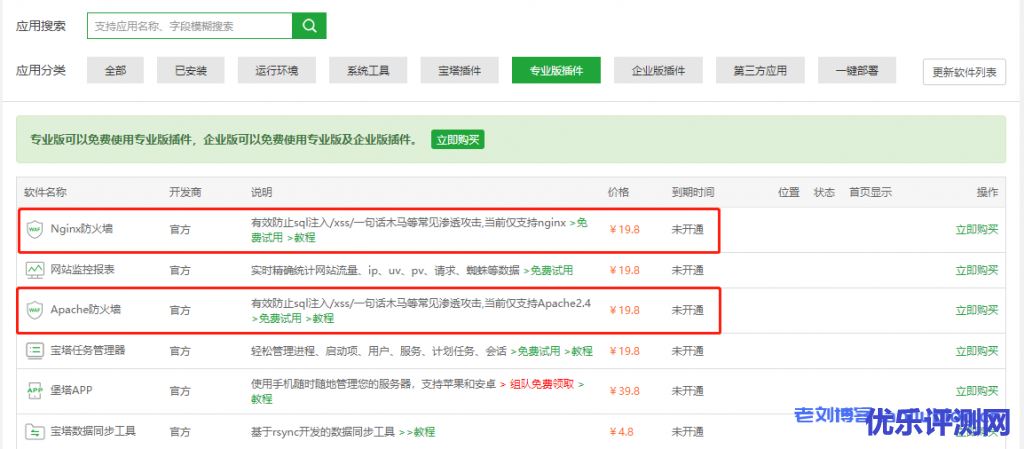Image resolution: width=1024 pixels, height=449 pixels.
Task: Open the 第三方应用 category tab
Action: pyautogui.click(x=760, y=70)
